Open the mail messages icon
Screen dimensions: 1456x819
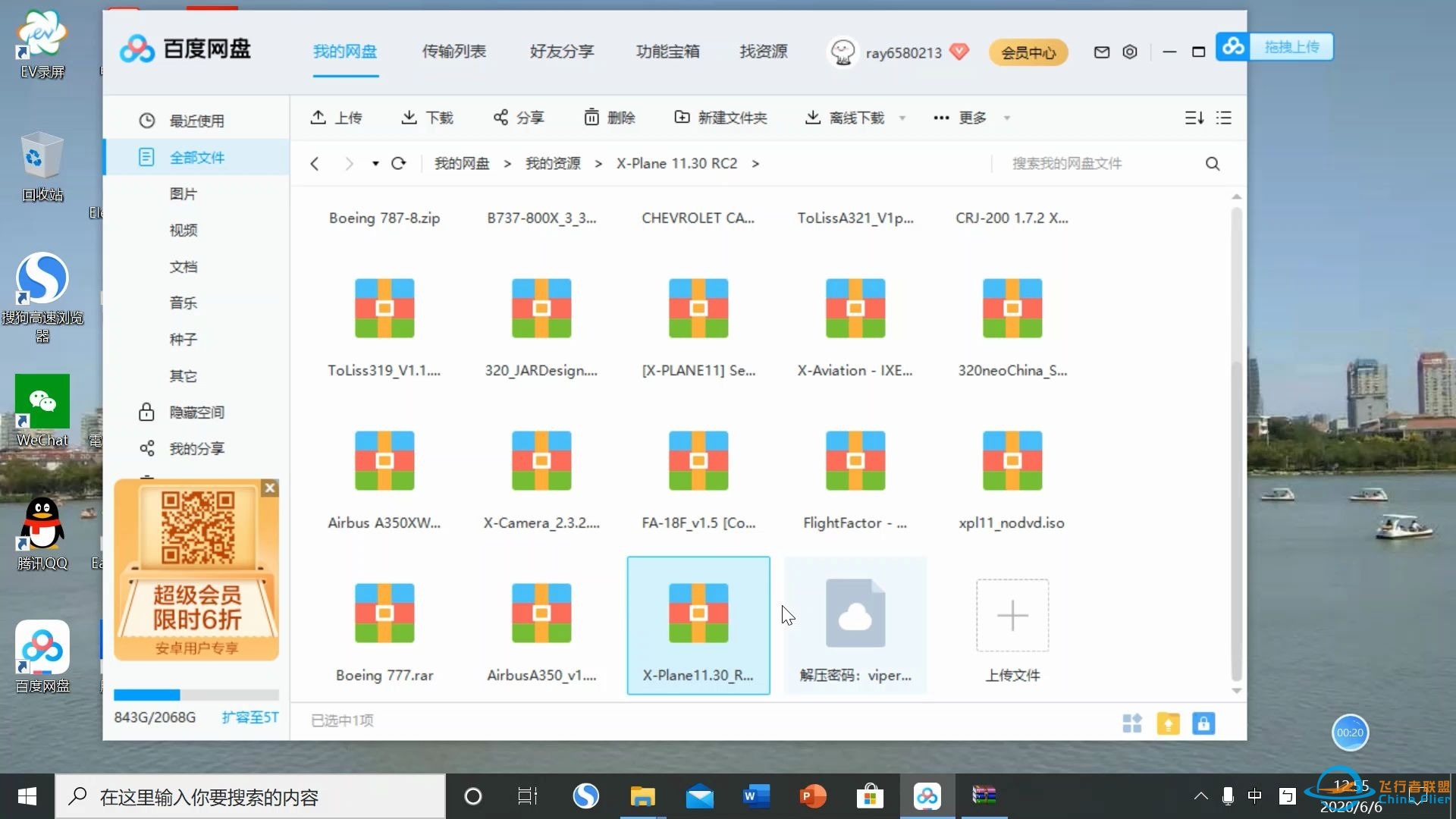1102,52
